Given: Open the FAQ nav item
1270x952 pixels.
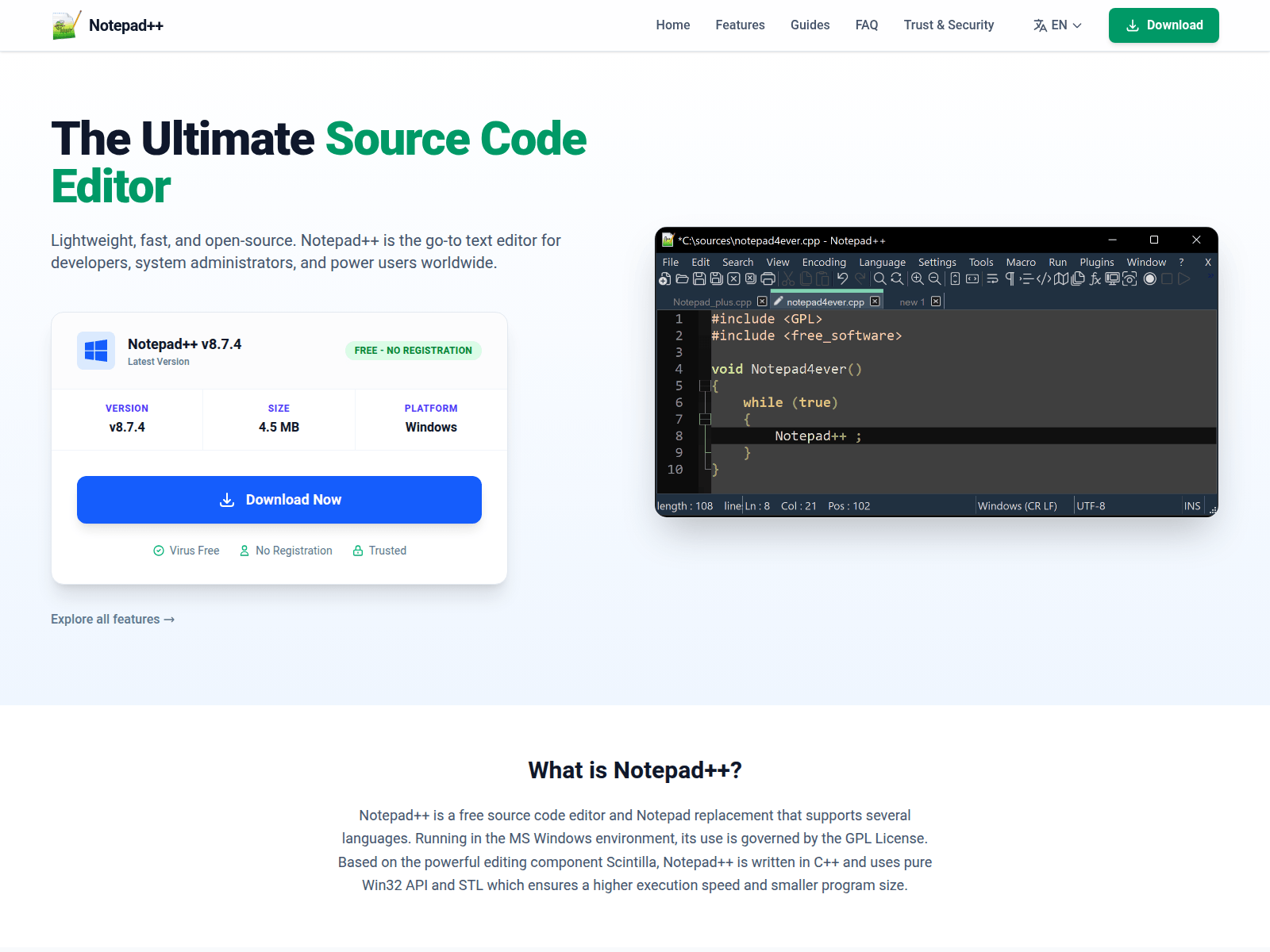Looking at the screenshot, I should 867,25.
